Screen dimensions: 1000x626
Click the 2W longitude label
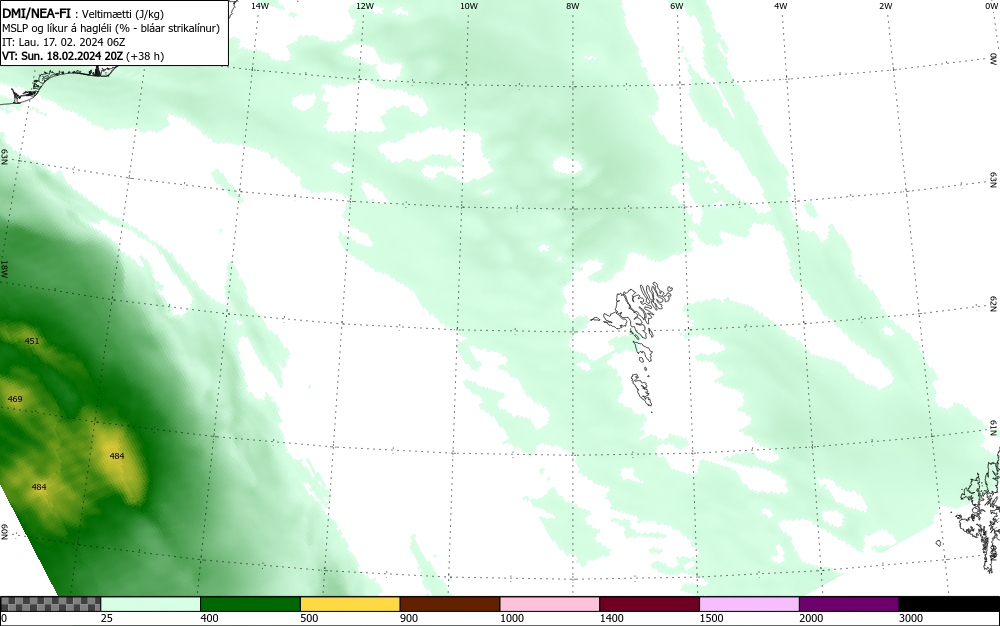coord(885,6)
